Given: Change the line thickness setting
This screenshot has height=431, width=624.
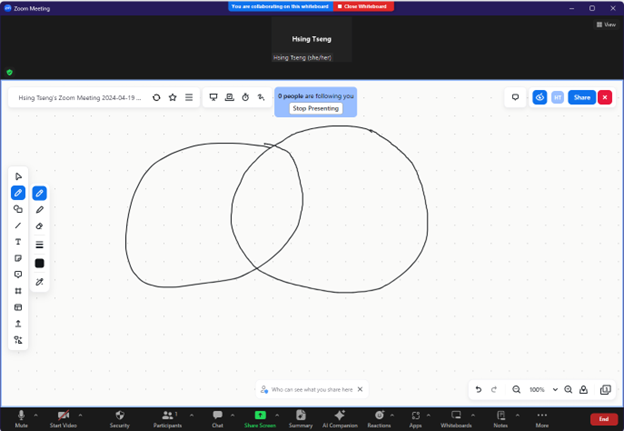Looking at the screenshot, I should 39,244.
